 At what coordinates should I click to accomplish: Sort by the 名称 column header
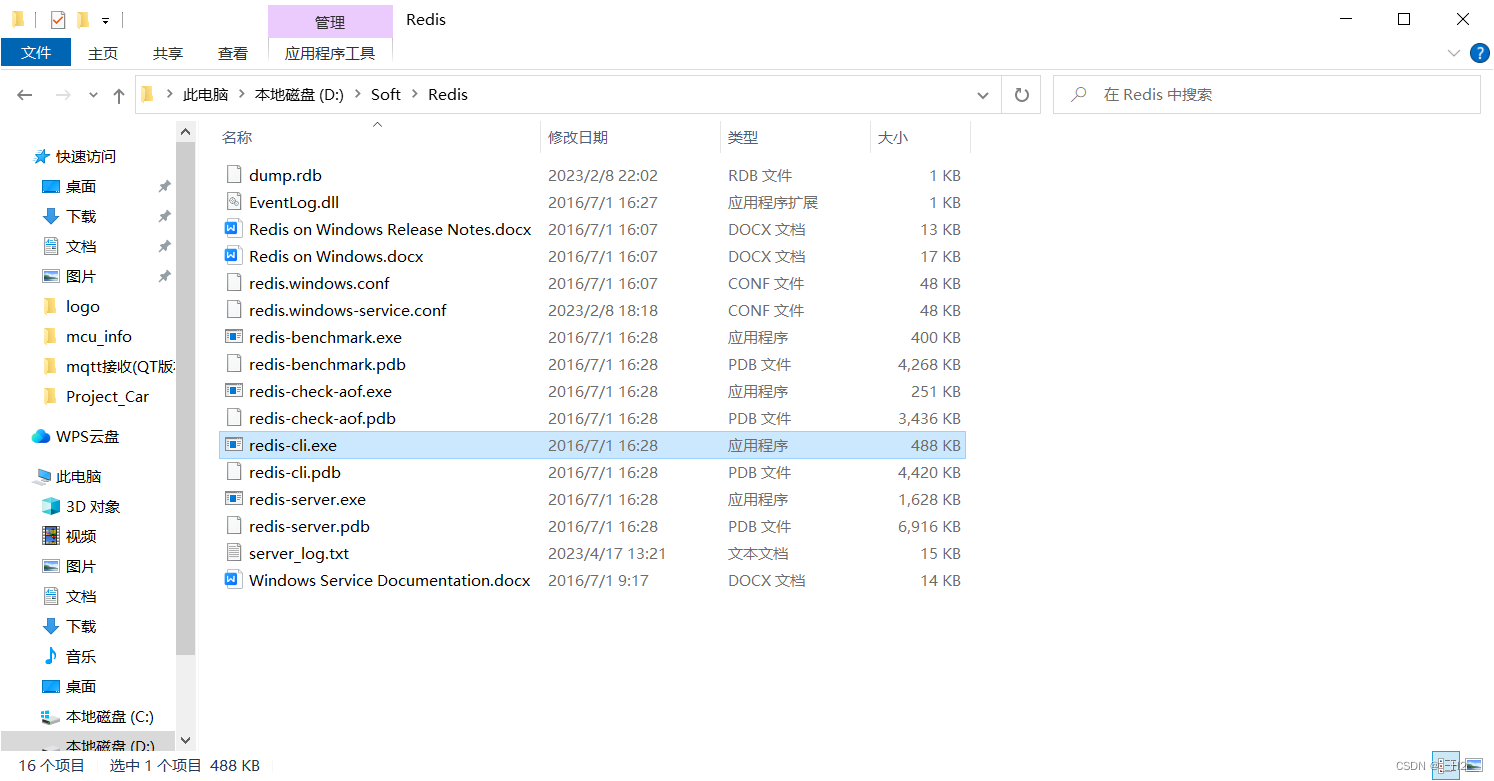point(237,137)
